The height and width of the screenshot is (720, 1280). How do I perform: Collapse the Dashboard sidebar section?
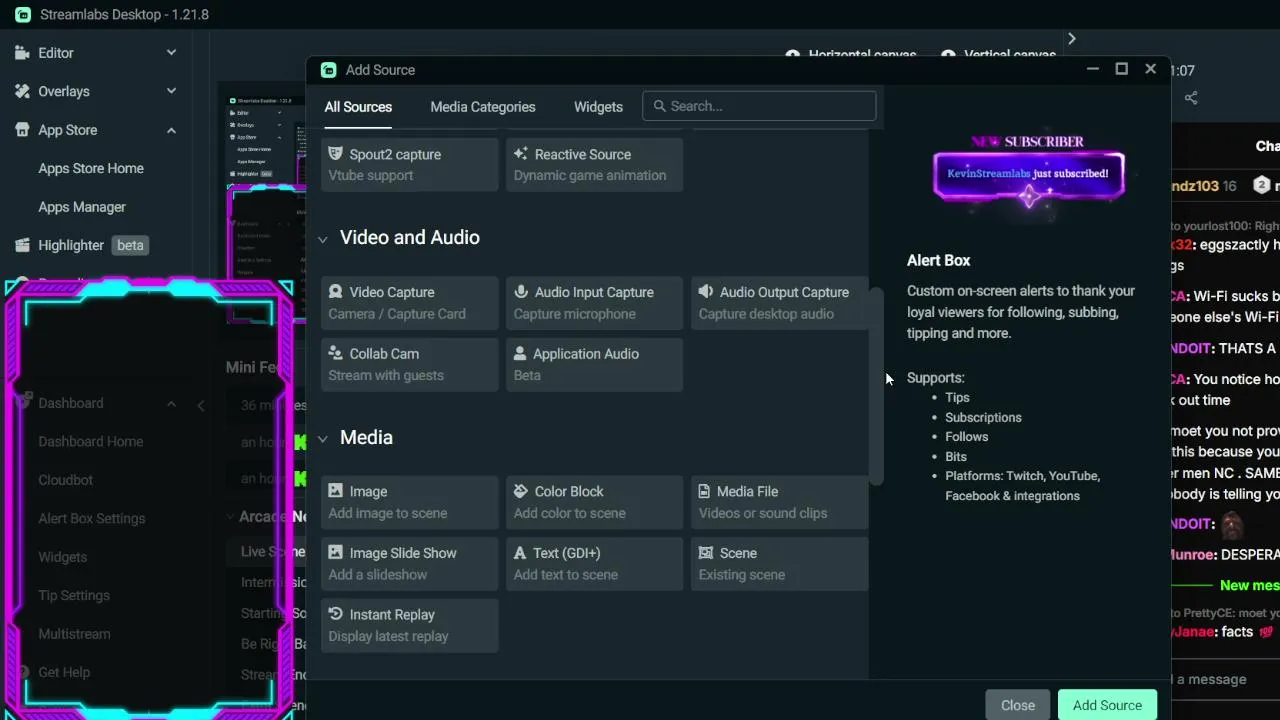click(171, 404)
